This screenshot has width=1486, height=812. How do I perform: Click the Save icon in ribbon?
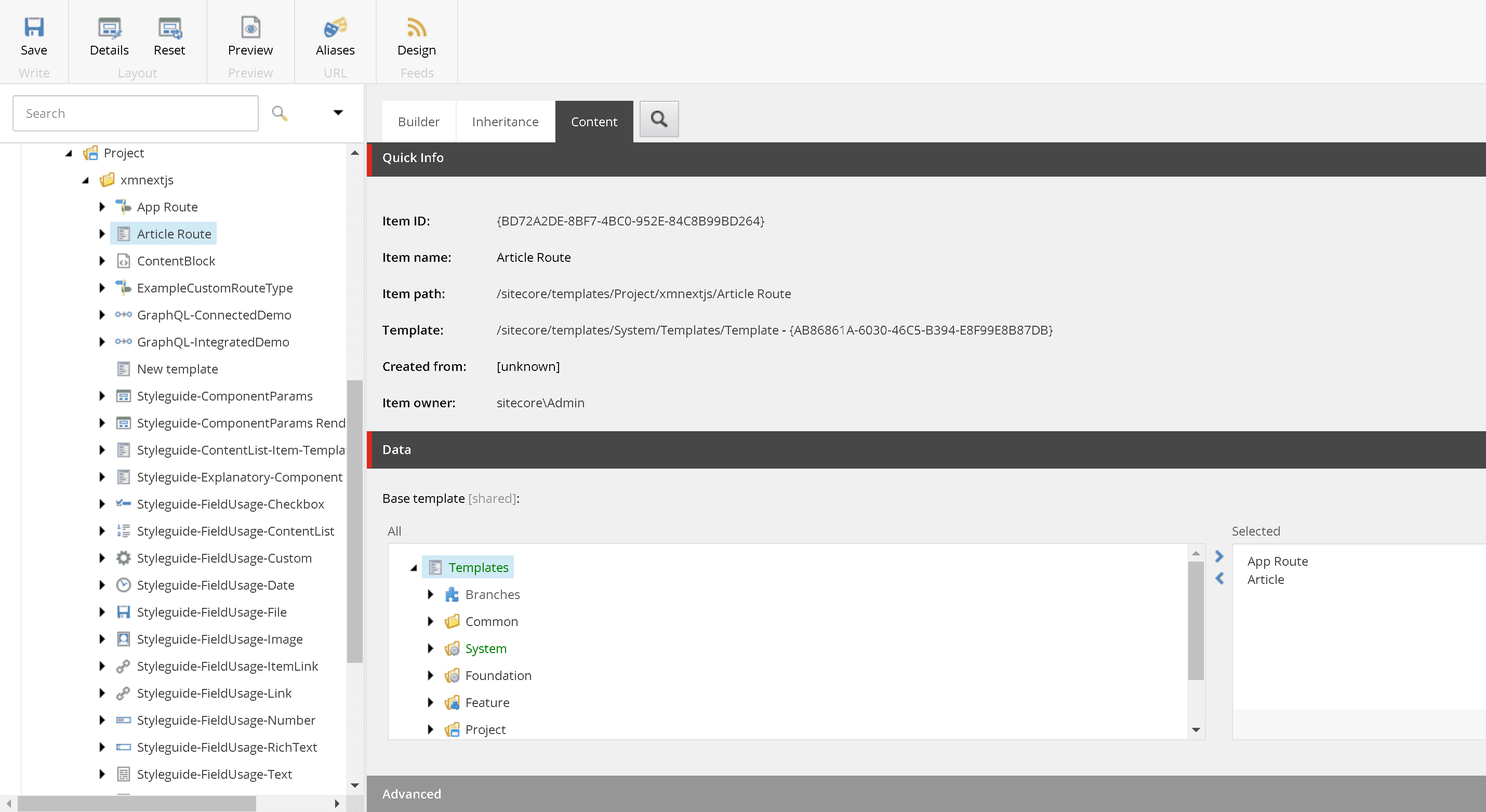tap(33, 28)
